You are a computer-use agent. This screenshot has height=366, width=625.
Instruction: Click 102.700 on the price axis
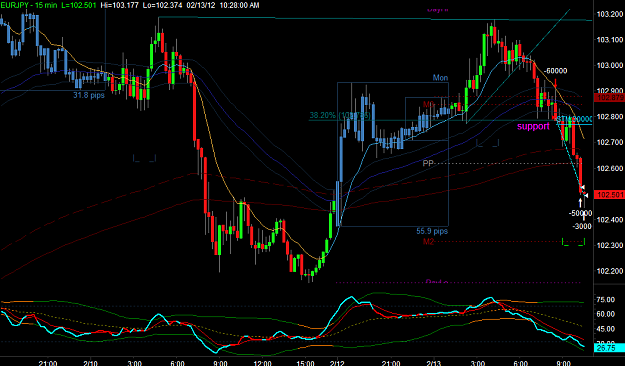[609, 142]
